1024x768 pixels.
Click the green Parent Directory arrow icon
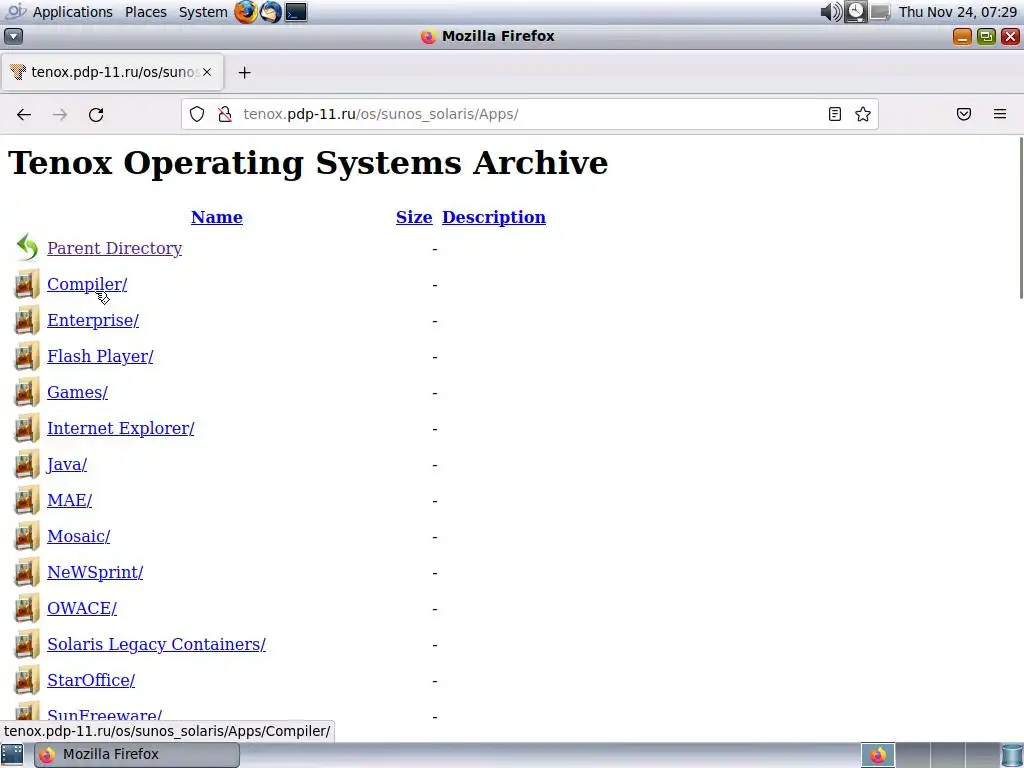27,248
